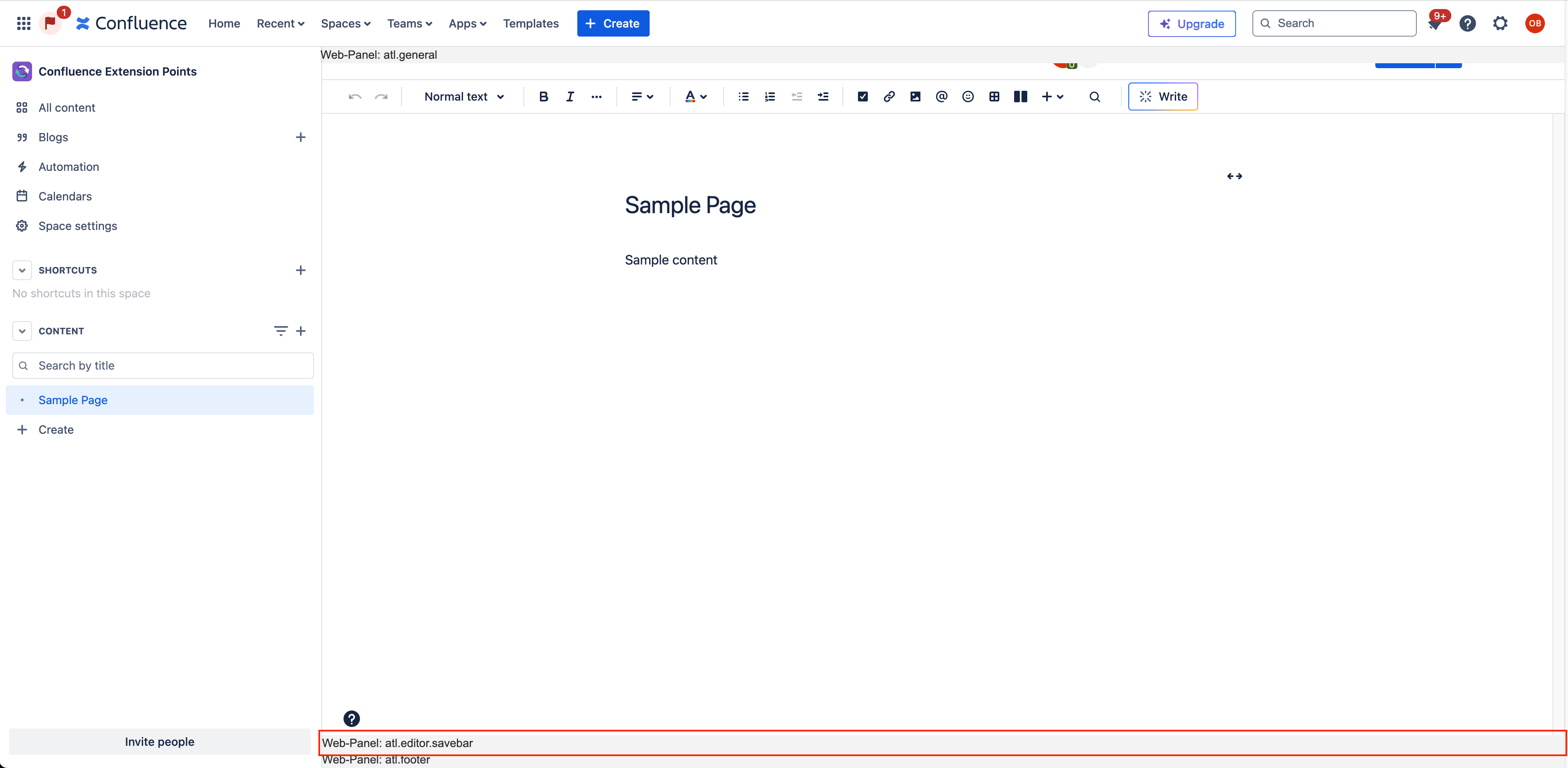The image size is (1568, 768).
Task: Click the blue Create button
Action: [x=613, y=23]
